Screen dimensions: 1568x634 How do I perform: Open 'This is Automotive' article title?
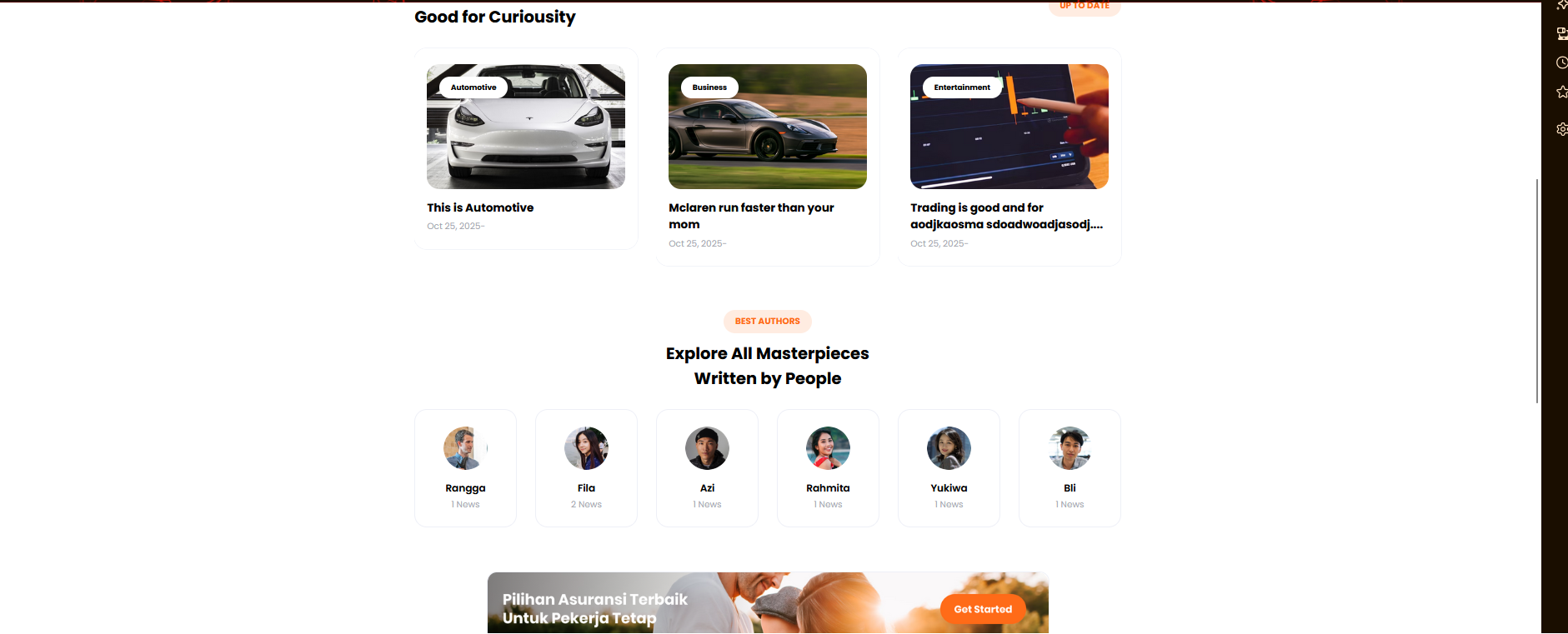point(480,207)
